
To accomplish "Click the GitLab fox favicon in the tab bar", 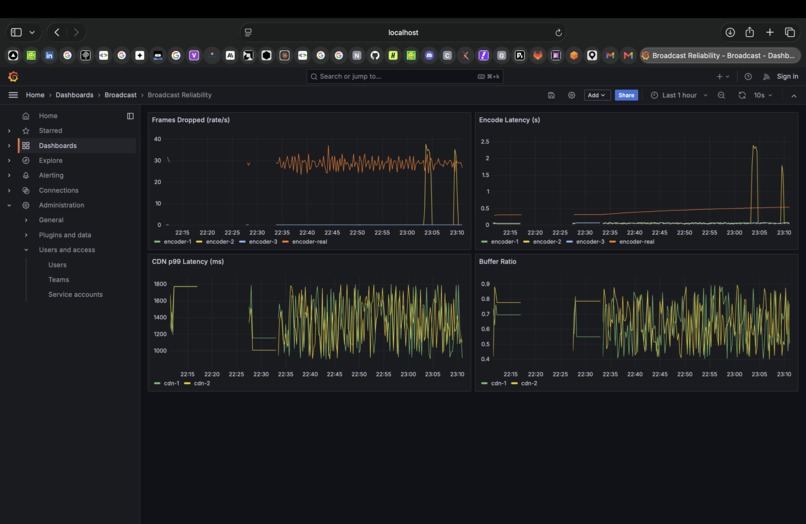I will [x=538, y=56].
